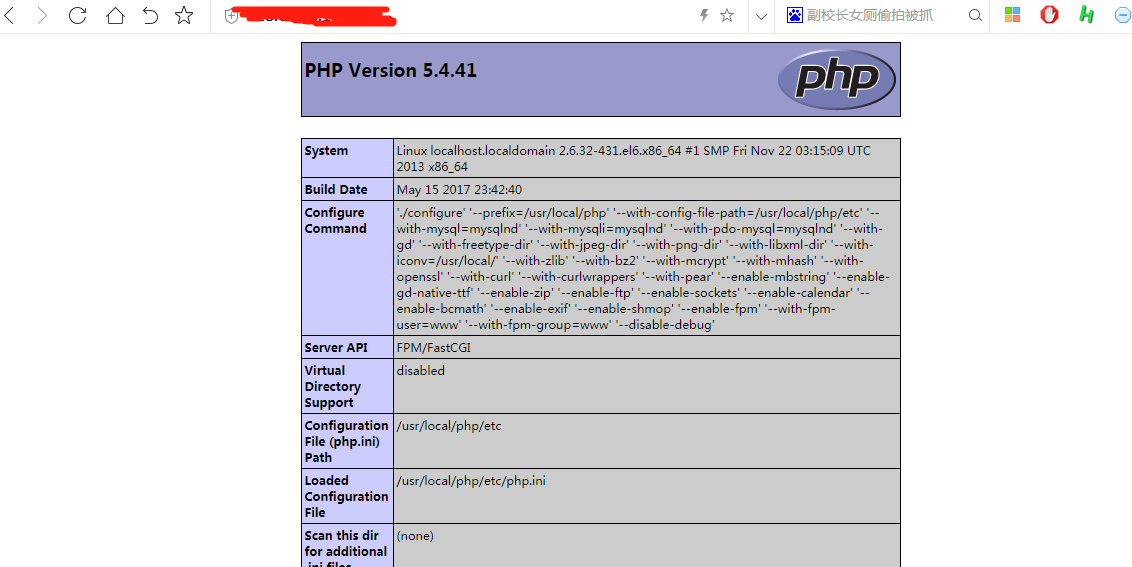Check site security via the shield icon
Image resolution: width=1132 pixels, height=567 pixels.
tap(231, 16)
